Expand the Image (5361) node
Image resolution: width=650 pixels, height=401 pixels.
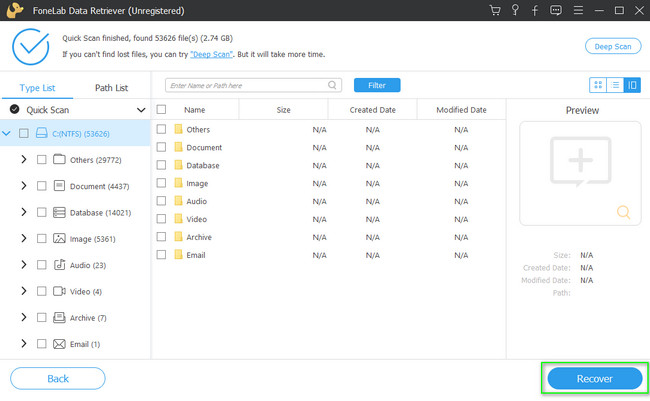click(x=24, y=238)
